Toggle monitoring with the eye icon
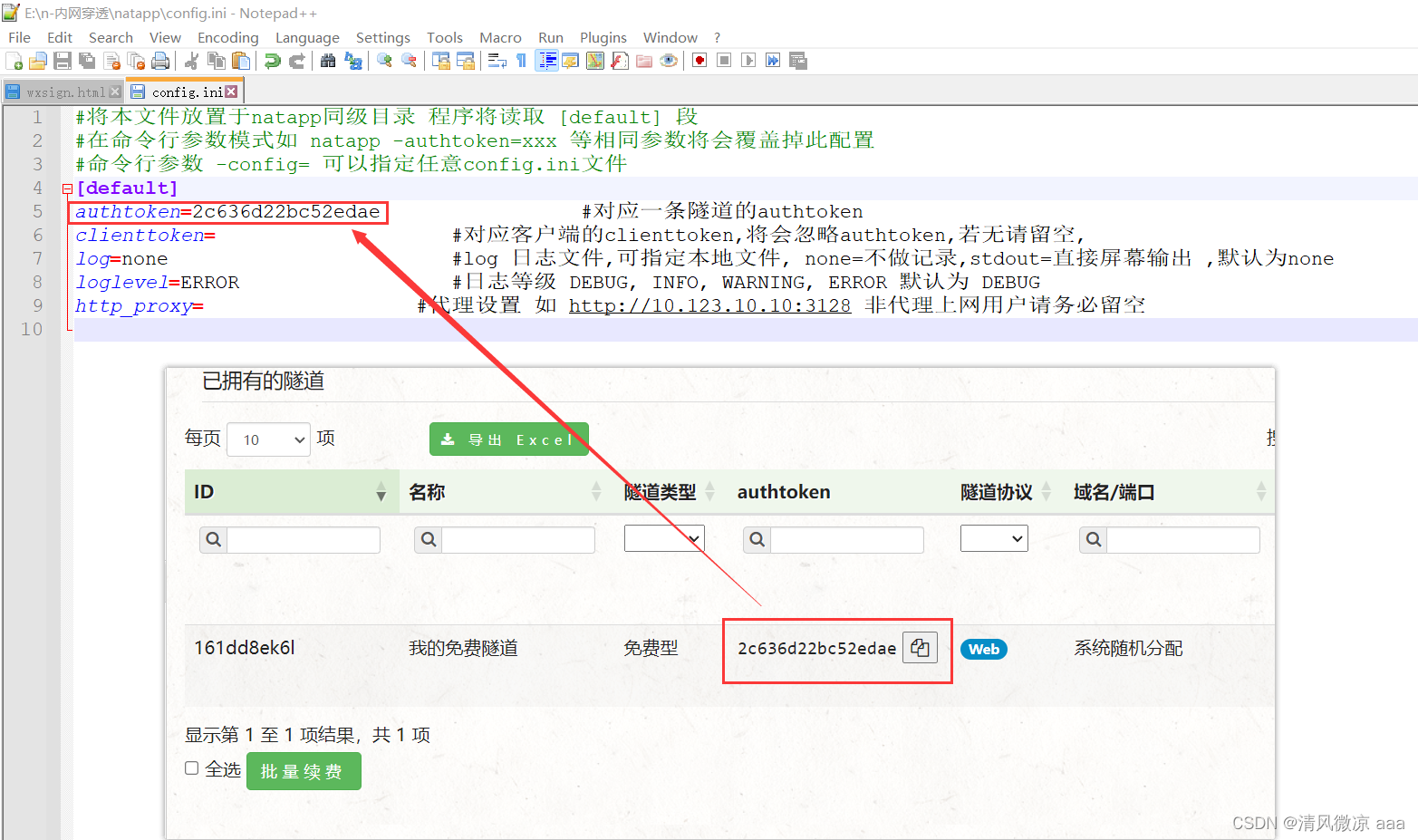This screenshot has width=1418, height=840. pos(669,61)
